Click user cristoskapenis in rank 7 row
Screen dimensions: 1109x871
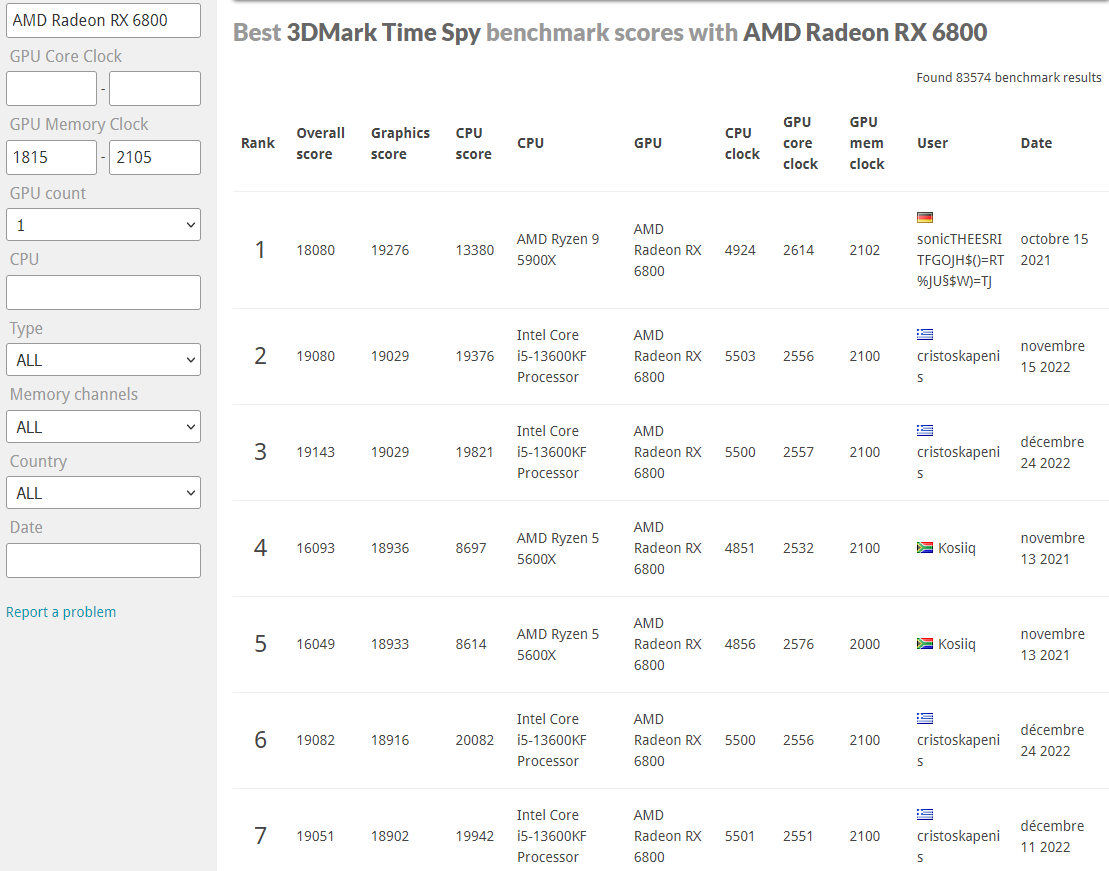click(x=958, y=846)
